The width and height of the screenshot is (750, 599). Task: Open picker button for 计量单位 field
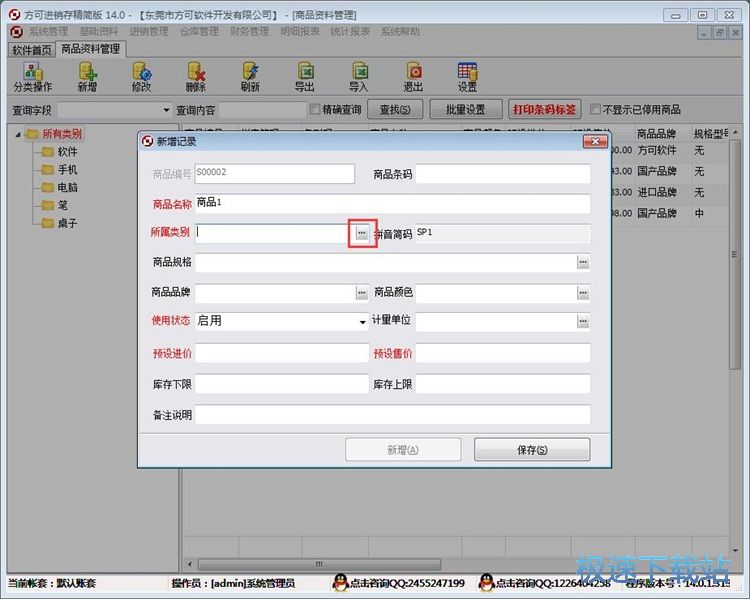[x=583, y=322]
